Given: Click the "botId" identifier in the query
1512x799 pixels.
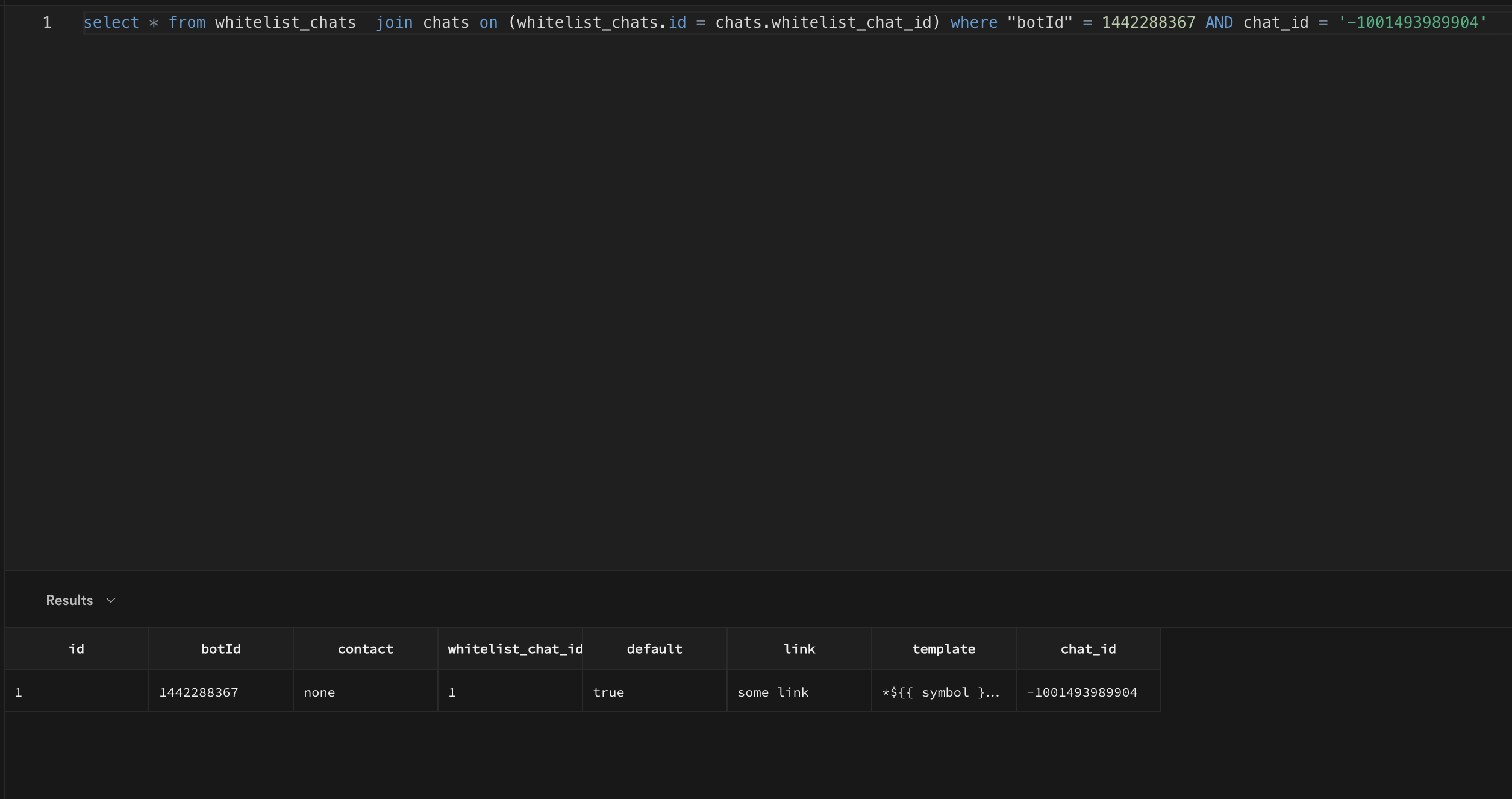Looking at the screenshot, I should point(1040,23).
